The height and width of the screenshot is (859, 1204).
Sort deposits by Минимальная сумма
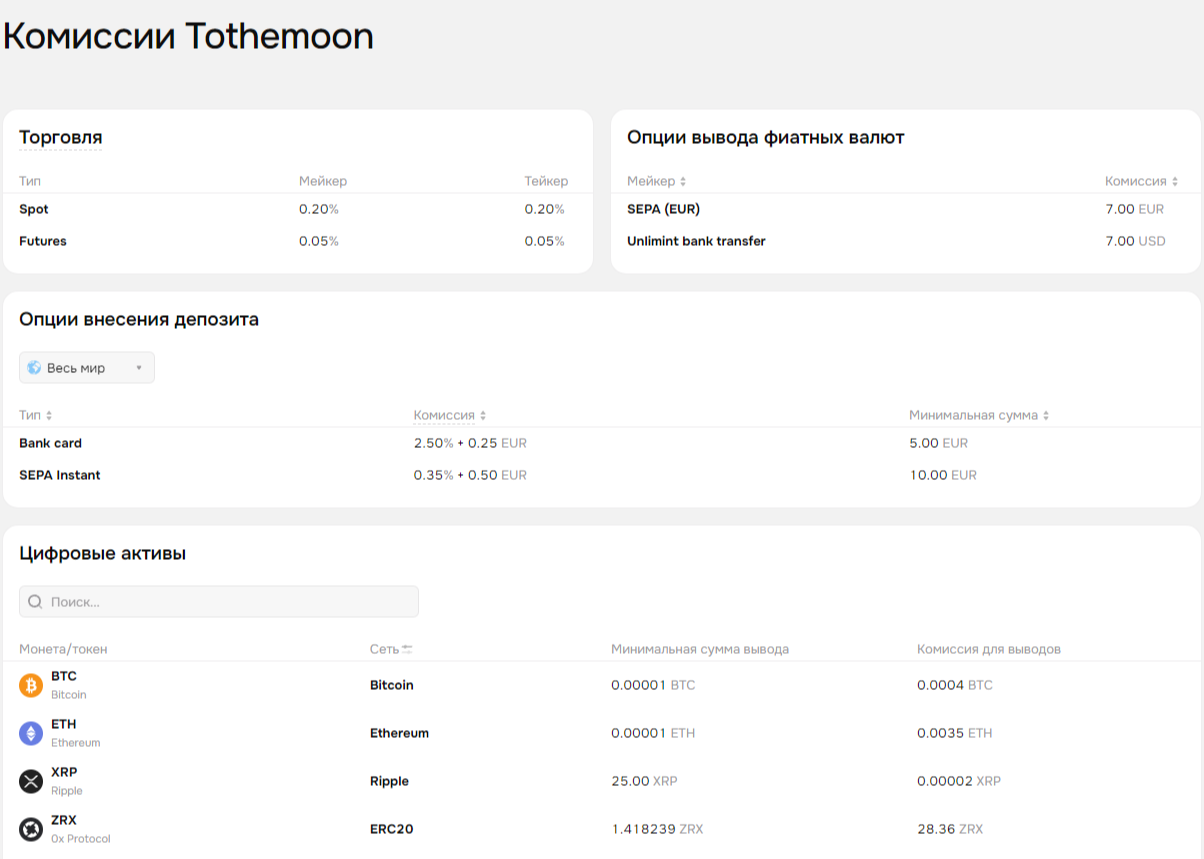tap(1046, 415)
